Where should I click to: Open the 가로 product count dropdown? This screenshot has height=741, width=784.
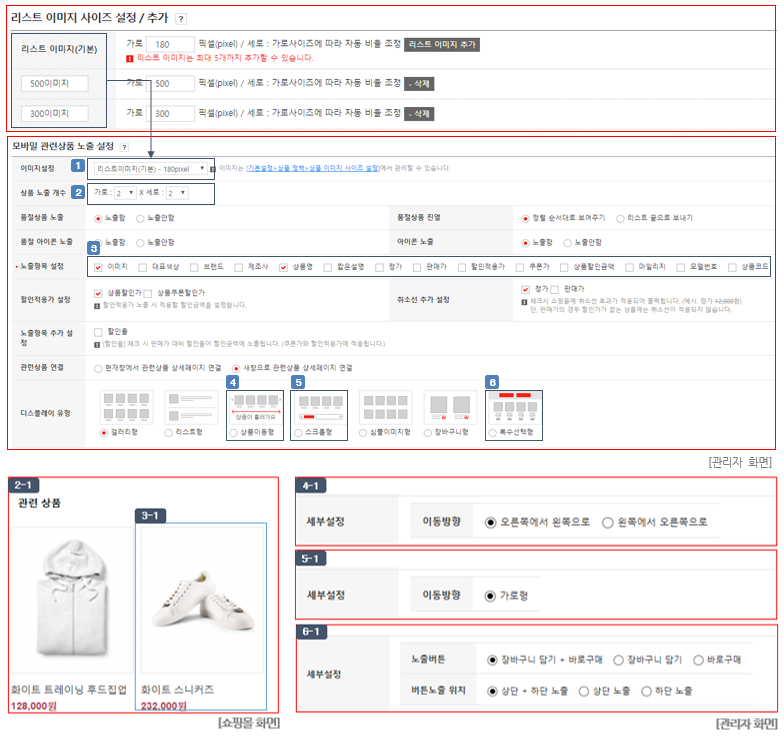click(125, 192)
